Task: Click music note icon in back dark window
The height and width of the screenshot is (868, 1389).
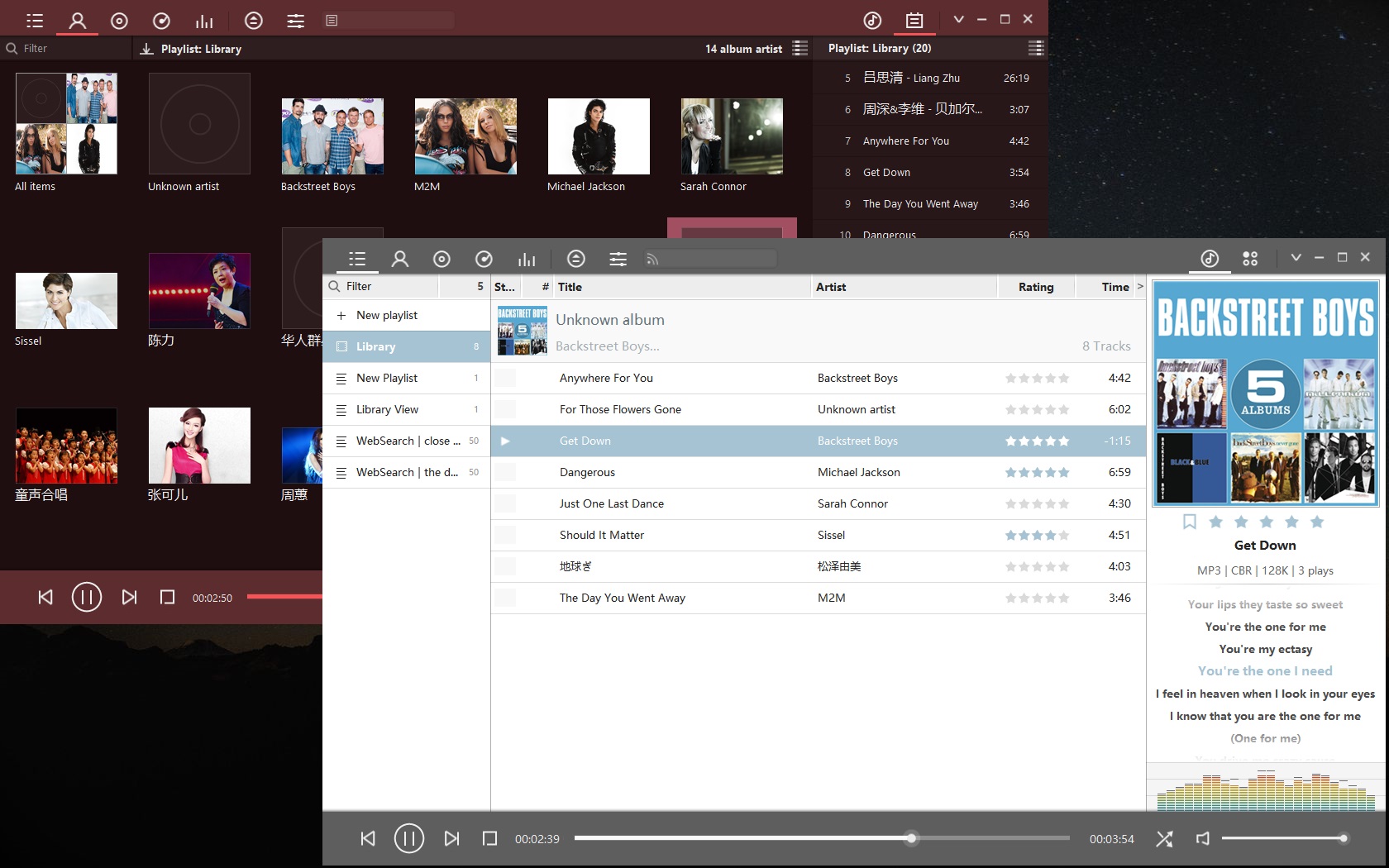Action: pos(872,21)
